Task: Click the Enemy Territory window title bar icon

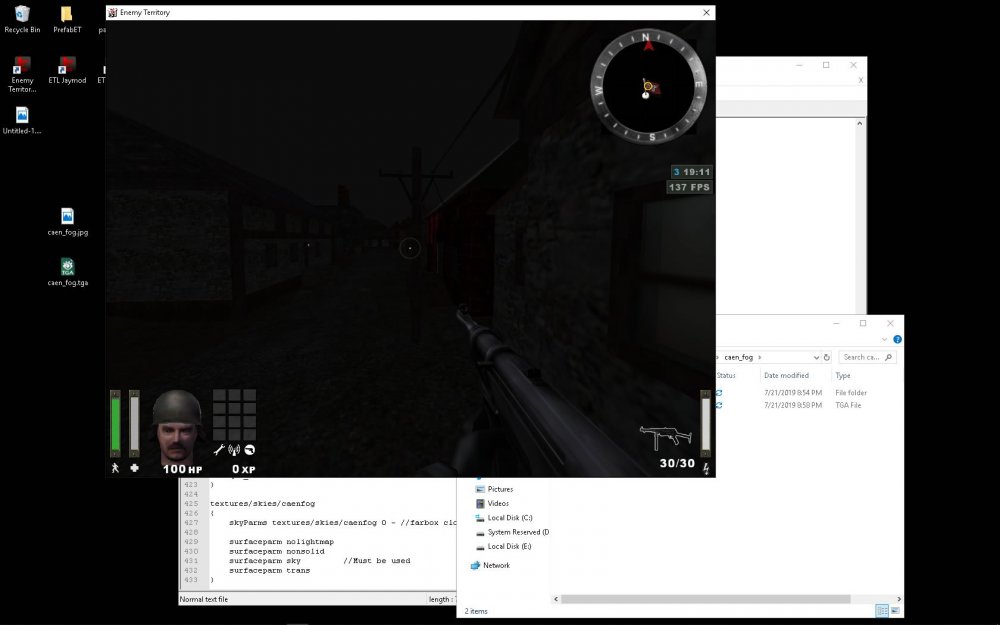Action: pyautogui.click(x=112, y=12)
